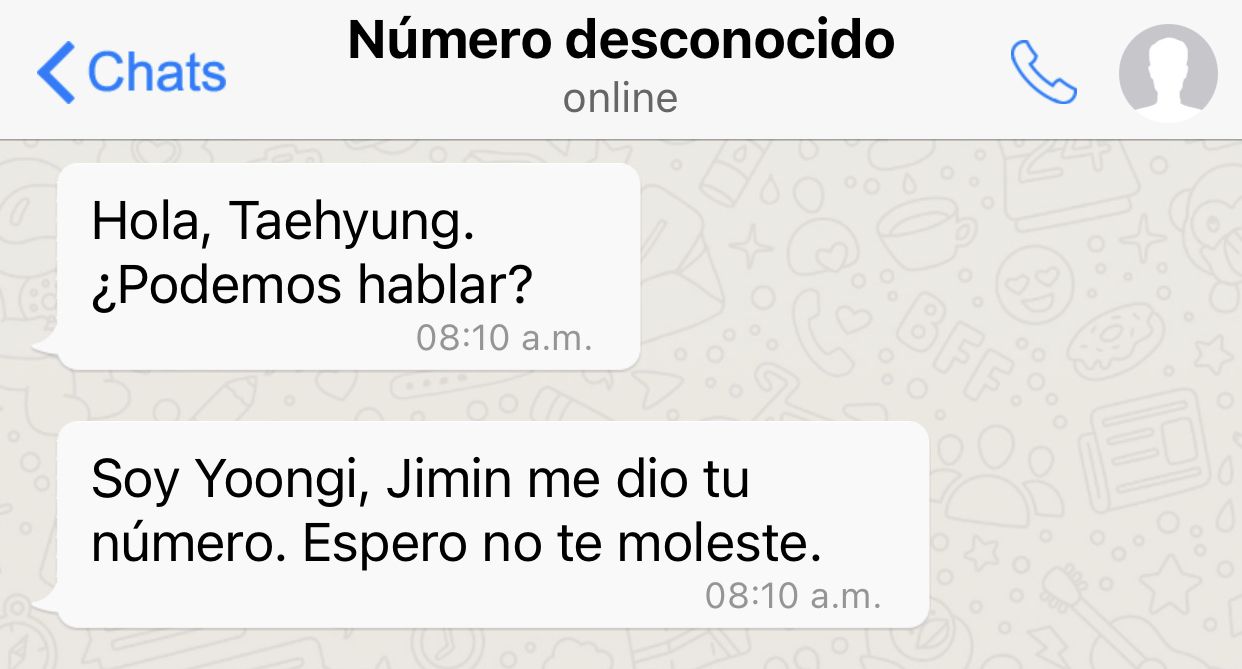Tap the text '¿Podemos hablar?'

coord(312,287)
